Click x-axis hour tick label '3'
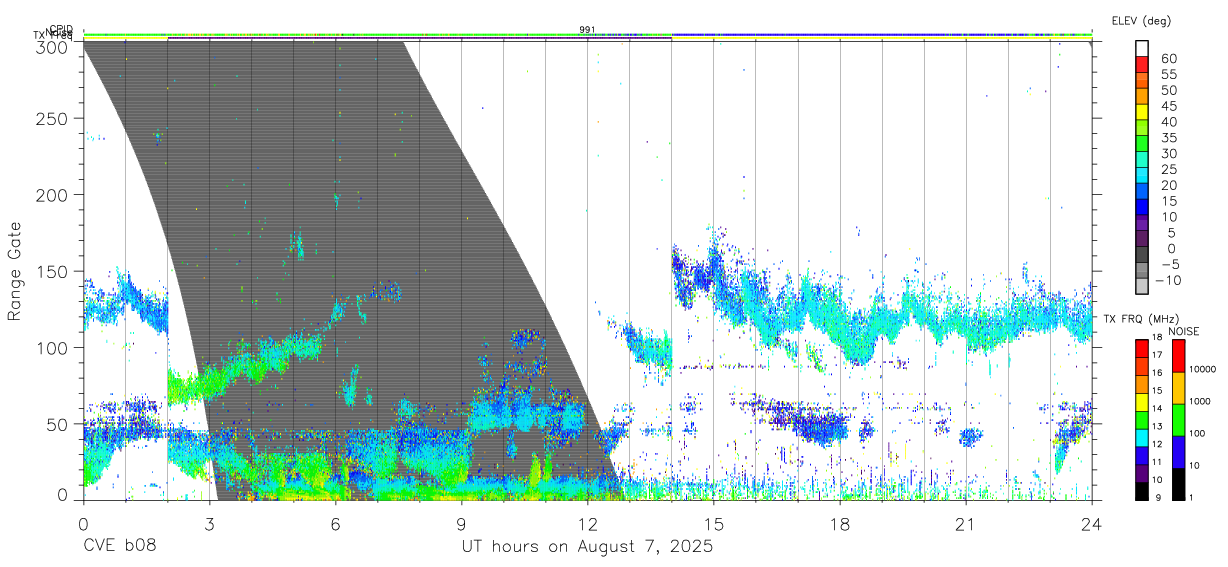The image size is (1228, 567). 209,524
